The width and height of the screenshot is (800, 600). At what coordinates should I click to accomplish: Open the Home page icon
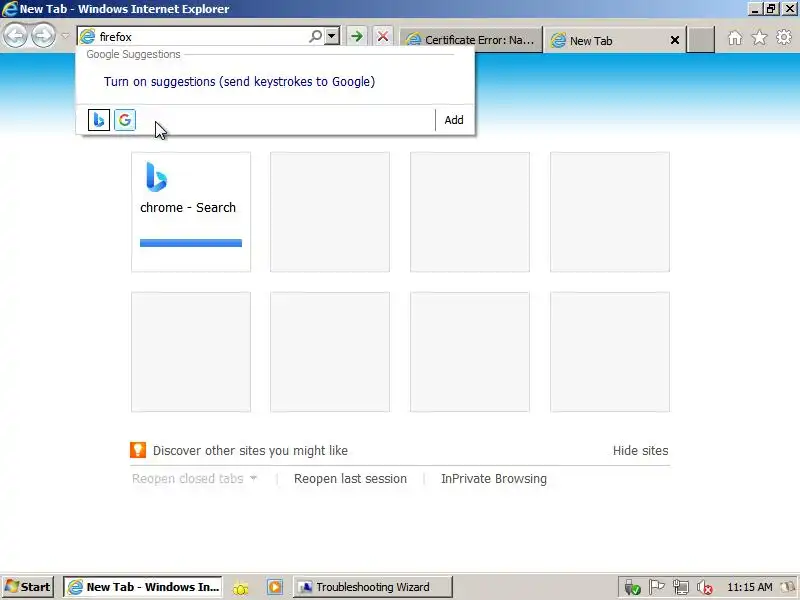pyautogui.click(x=735, y=38)
